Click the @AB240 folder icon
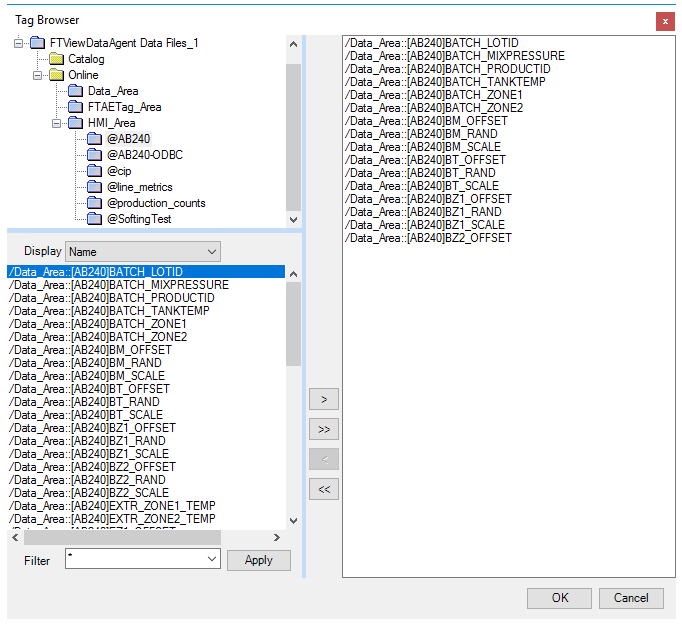 coord(94,139)
